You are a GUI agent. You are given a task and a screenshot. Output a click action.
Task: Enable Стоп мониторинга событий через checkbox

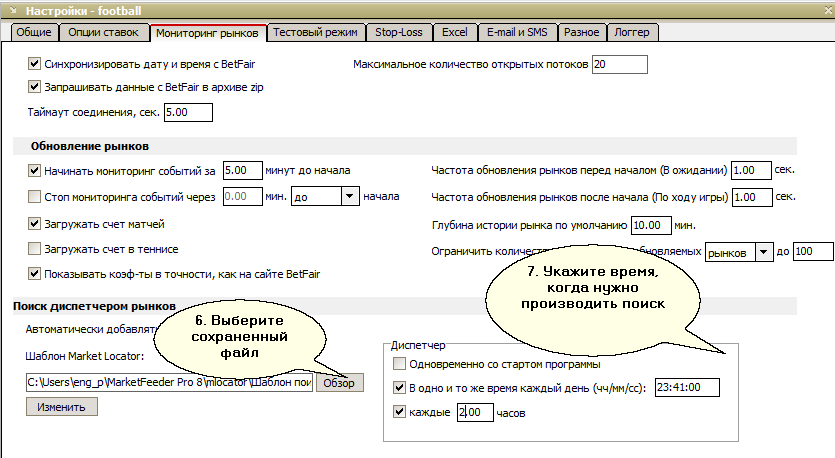pos(34,197)
